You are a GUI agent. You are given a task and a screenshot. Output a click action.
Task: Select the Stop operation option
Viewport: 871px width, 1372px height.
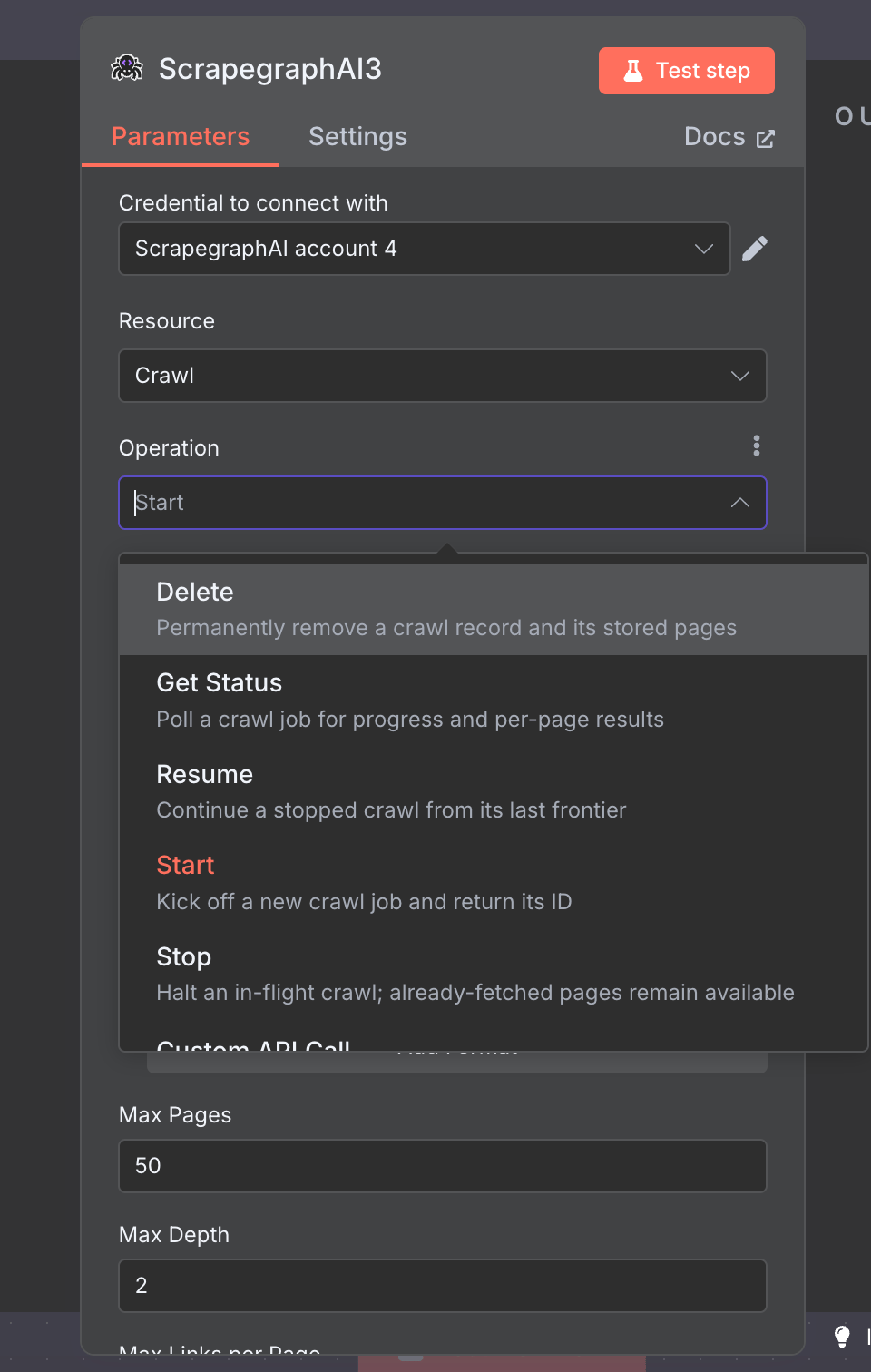point(494,975)
